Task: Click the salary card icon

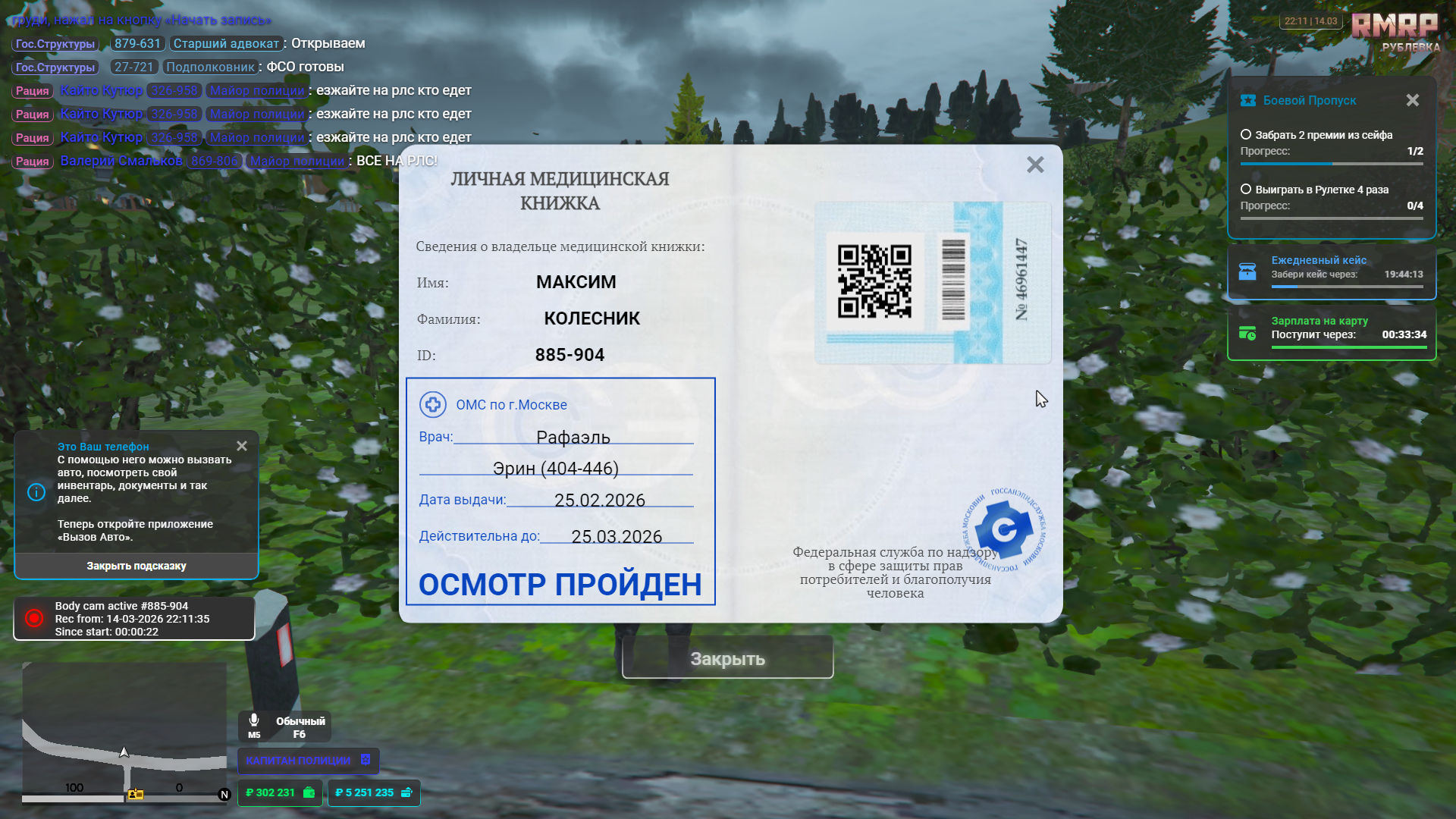Action: pos(1247,333)
